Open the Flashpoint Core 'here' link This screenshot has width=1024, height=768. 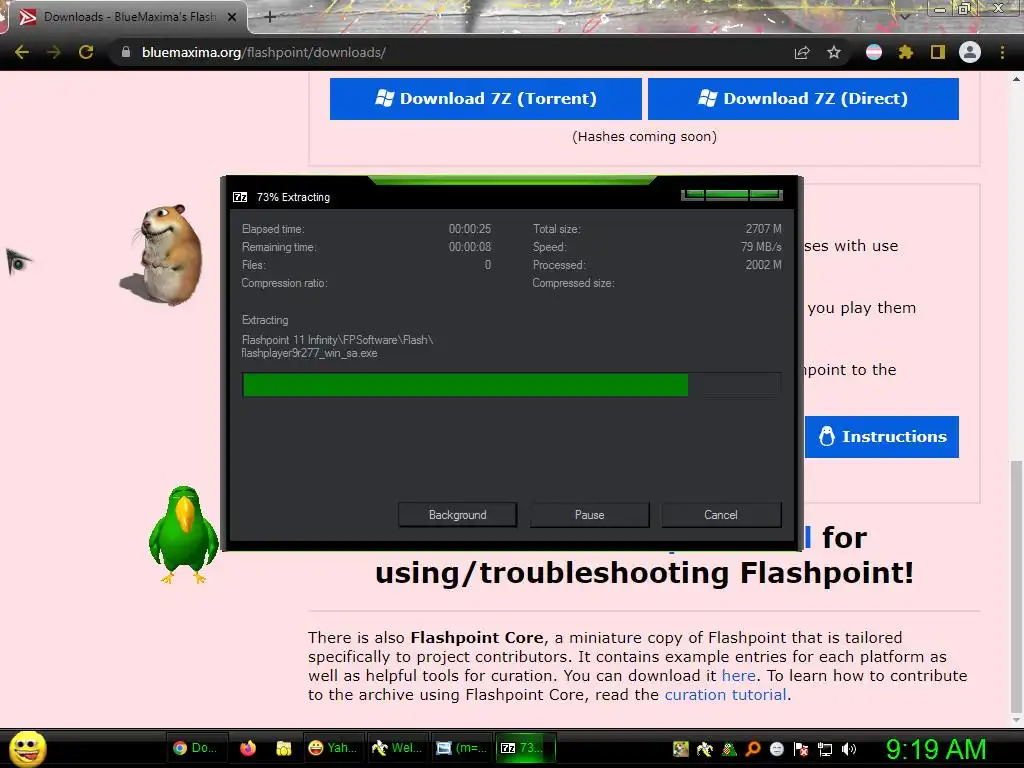pos(739,675)
